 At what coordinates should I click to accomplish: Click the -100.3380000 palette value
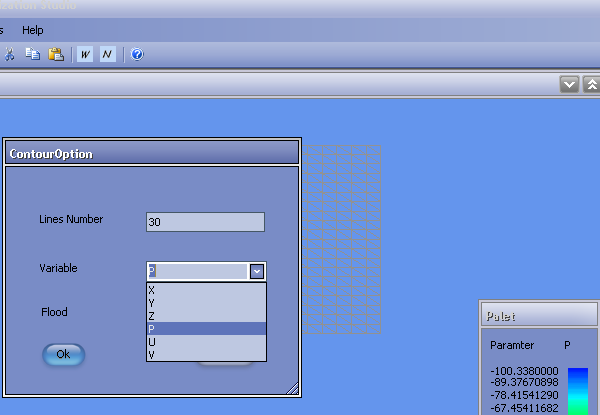pyautogui.click(x=524, y=371)
